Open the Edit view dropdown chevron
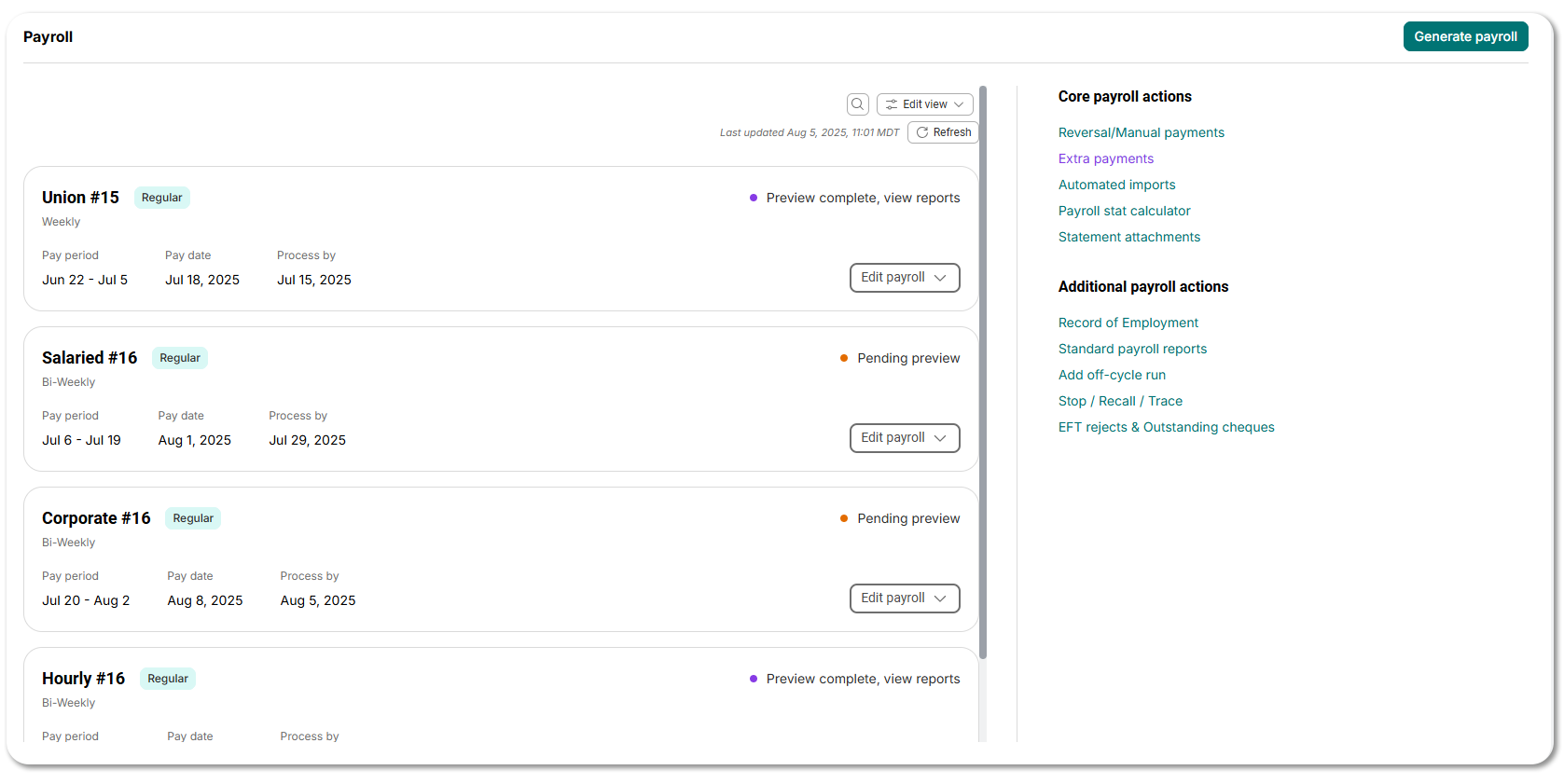The height and width of the screenshot is (784, 1564). (x=956, y=103)
